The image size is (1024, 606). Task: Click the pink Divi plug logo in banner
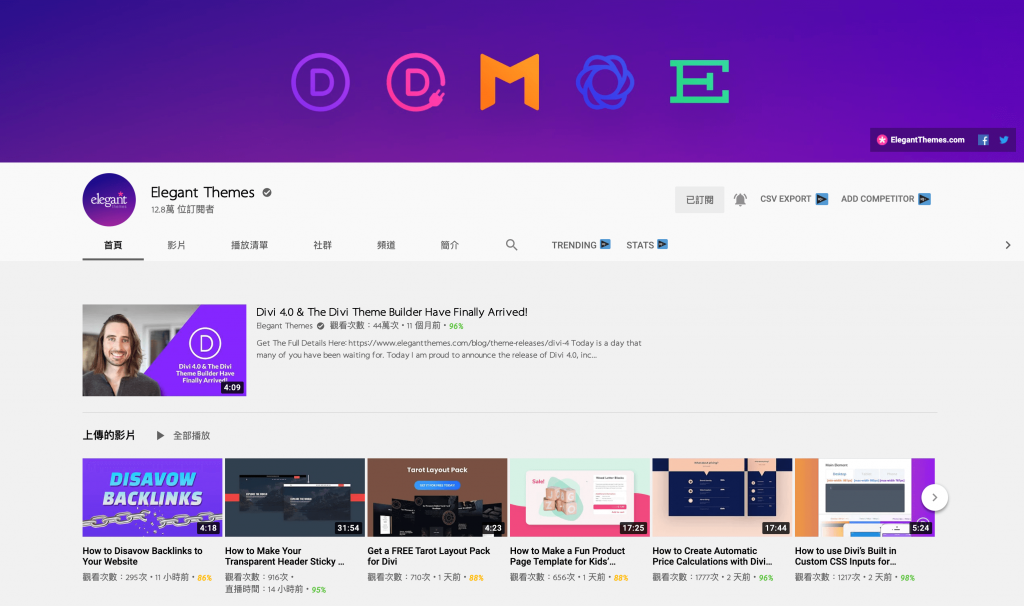click(416, 82)
